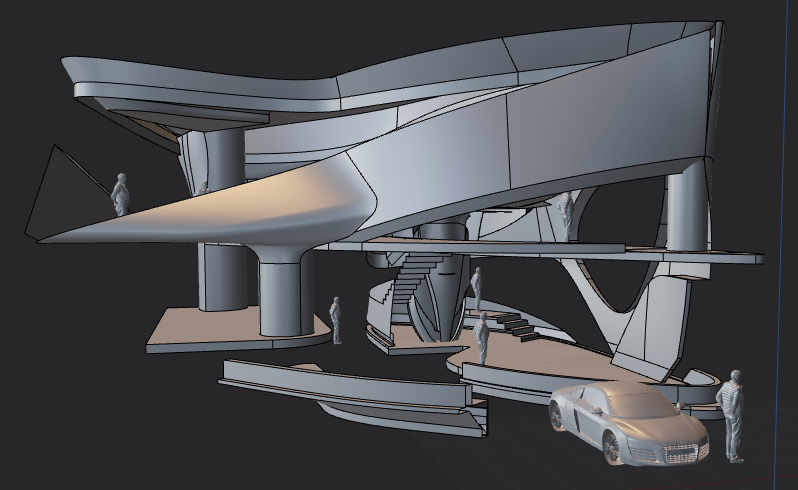Click the figure on the lower platform near steps
798x490 pixels.
click(x=483, y=337)
